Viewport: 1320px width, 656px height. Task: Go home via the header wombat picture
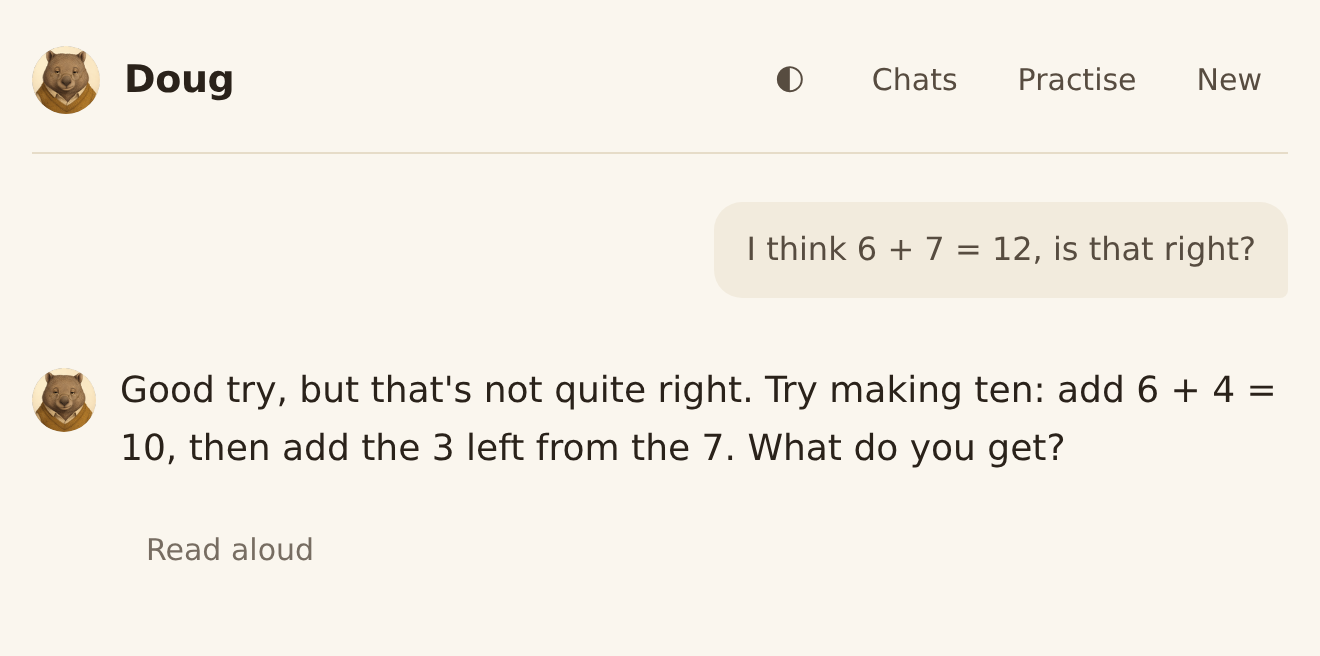[66, 80]
